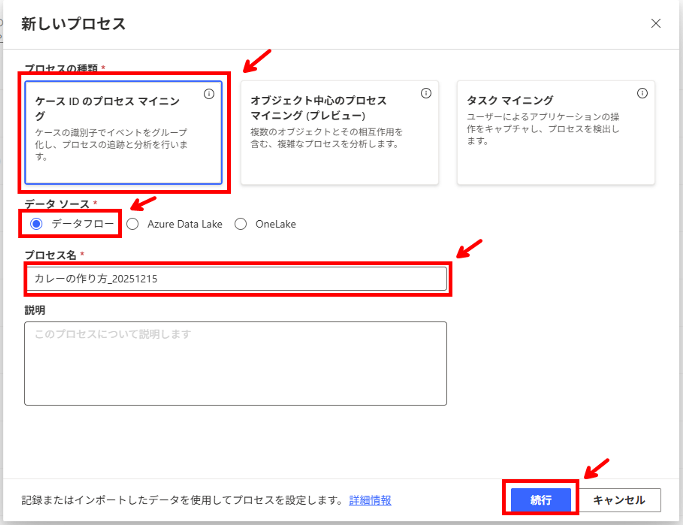The width and height of the screenshot is (684, 527).
Task: Click the データ ソース label
Action: pyautogui.click(x=57, y=204)
